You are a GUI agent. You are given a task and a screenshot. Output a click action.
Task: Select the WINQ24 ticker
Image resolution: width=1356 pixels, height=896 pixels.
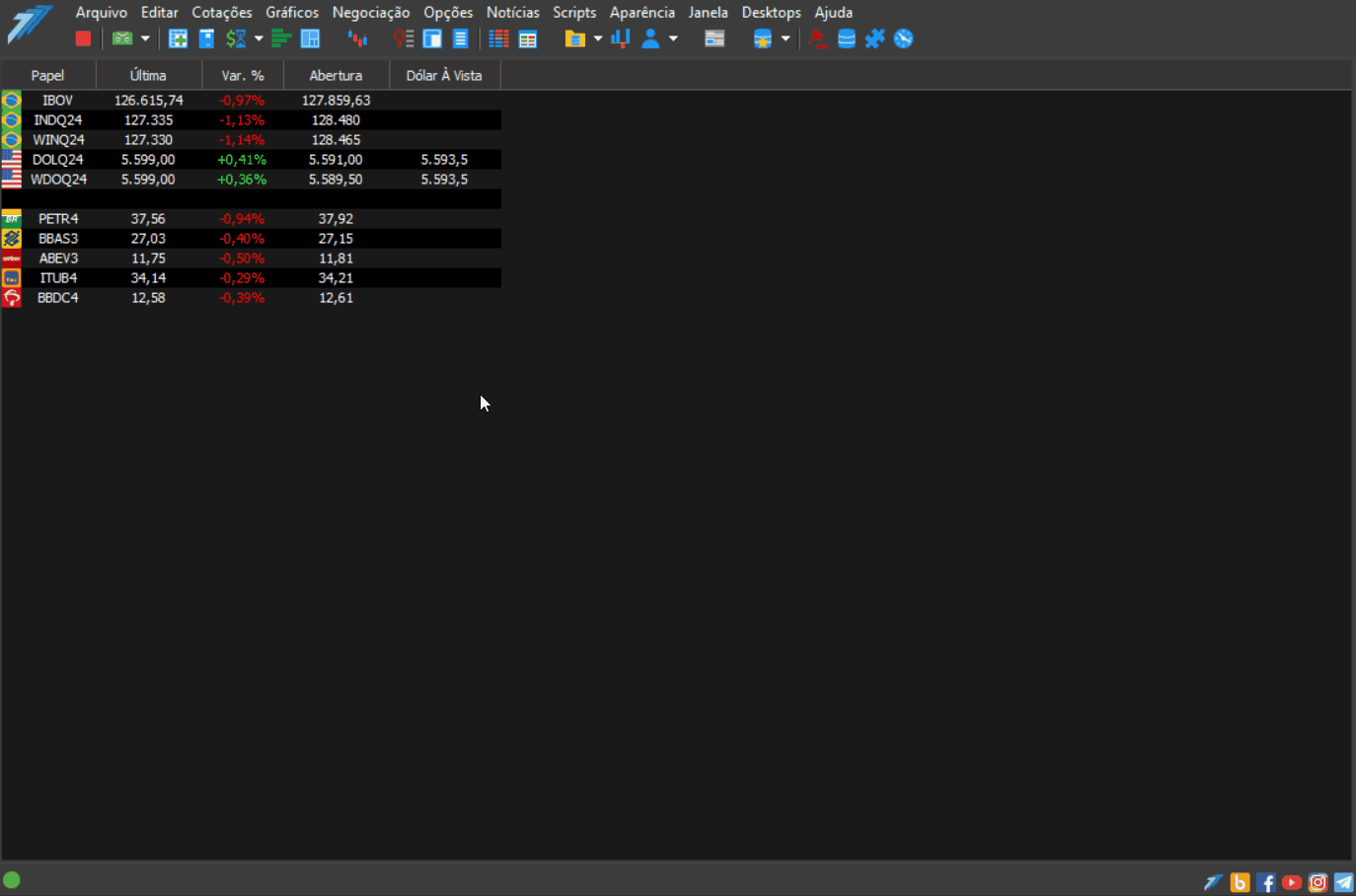[x=58, y=140]
